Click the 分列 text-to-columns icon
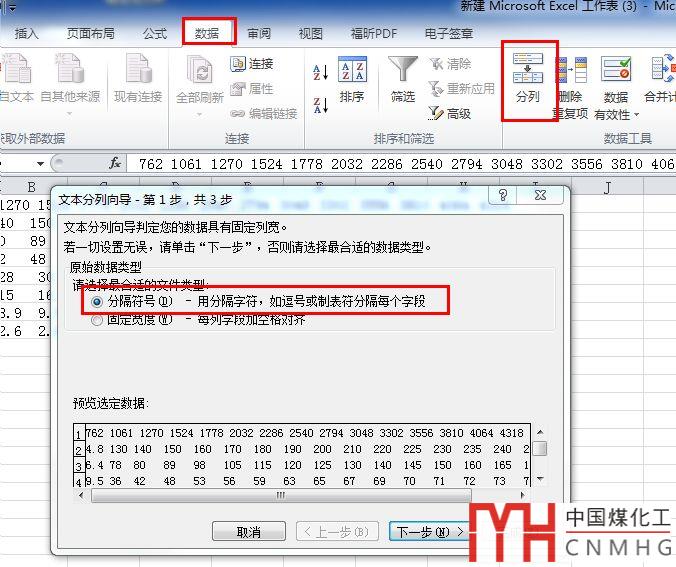Screen dimensions: 676x567 (528, 68)
